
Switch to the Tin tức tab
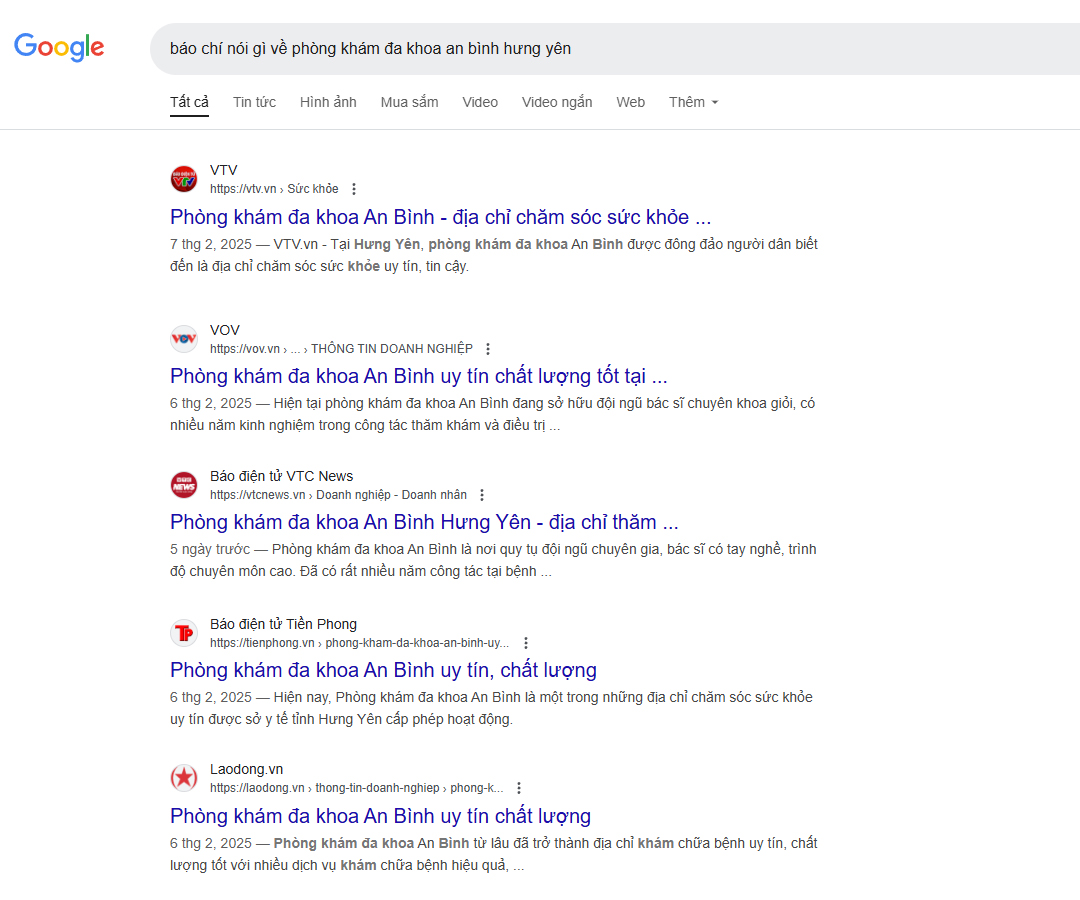[x=254, y=102]
